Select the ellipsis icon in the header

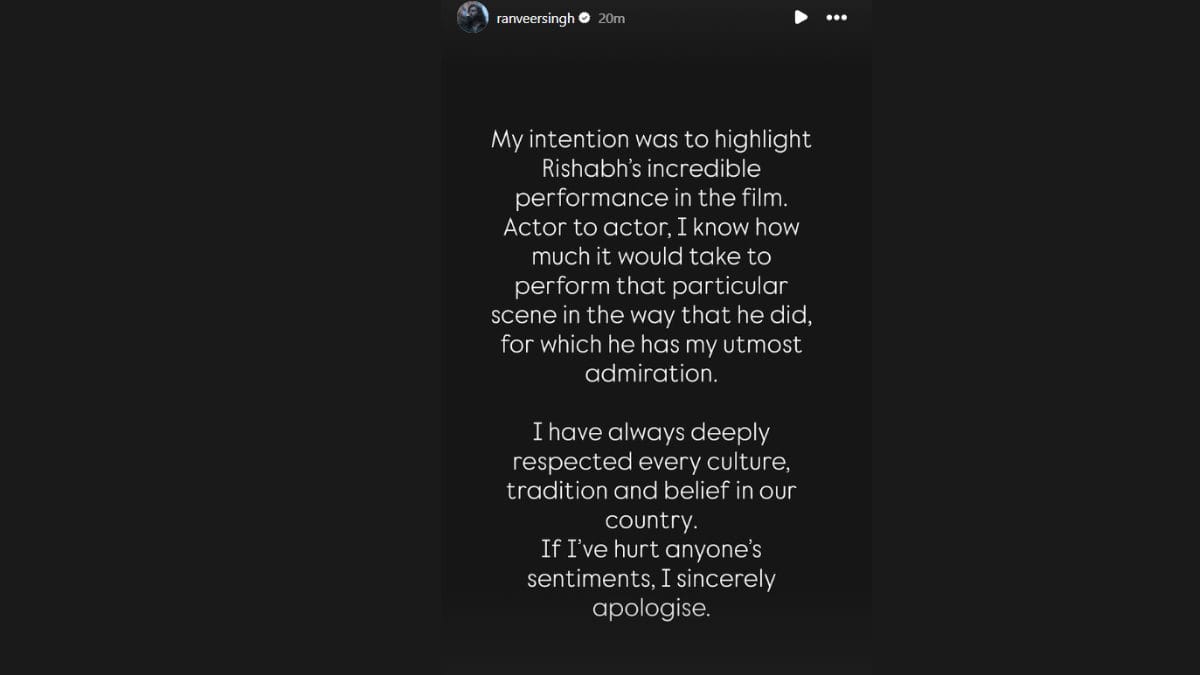tap(836, 17)
